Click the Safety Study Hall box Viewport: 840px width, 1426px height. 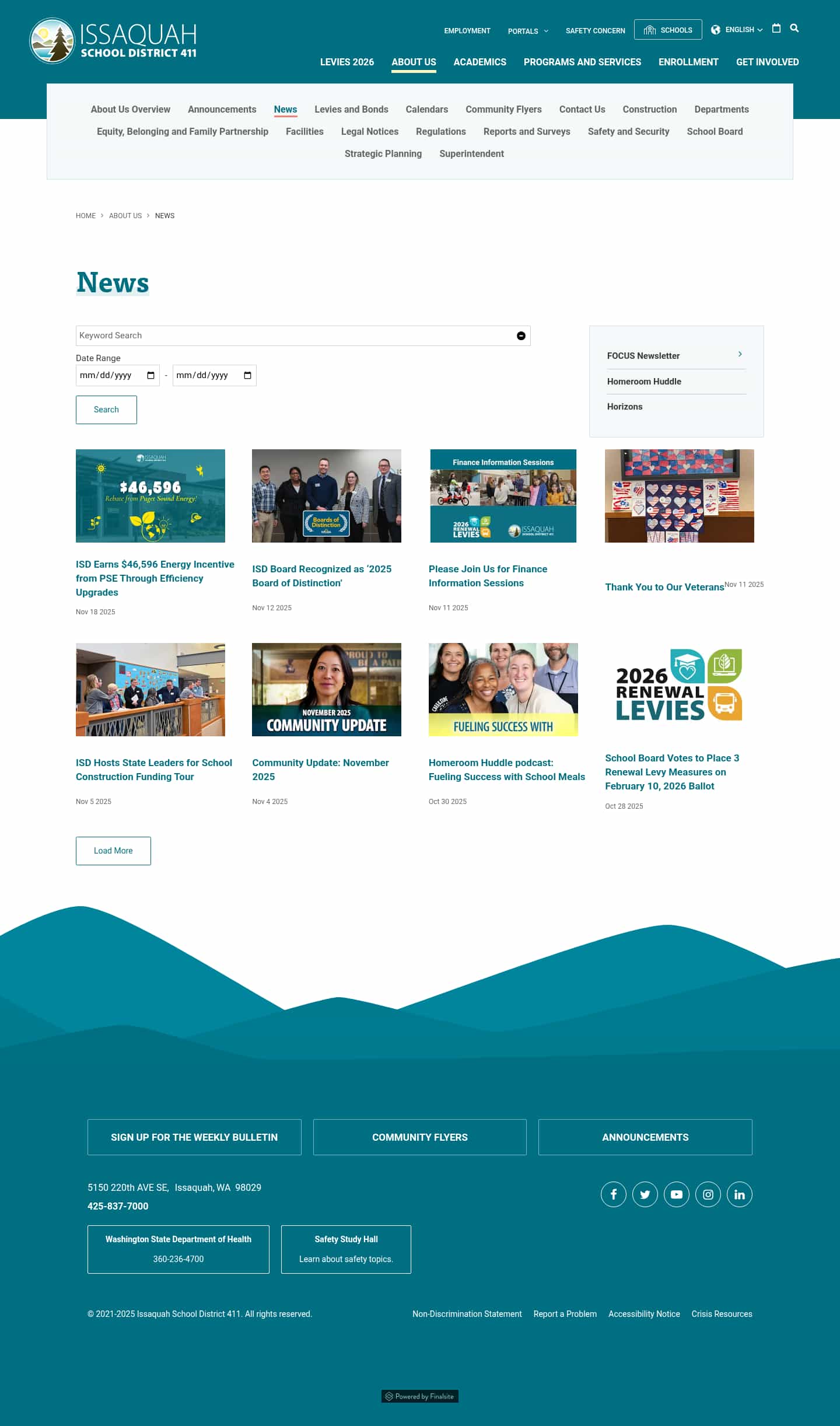(x=346, y=1249)
